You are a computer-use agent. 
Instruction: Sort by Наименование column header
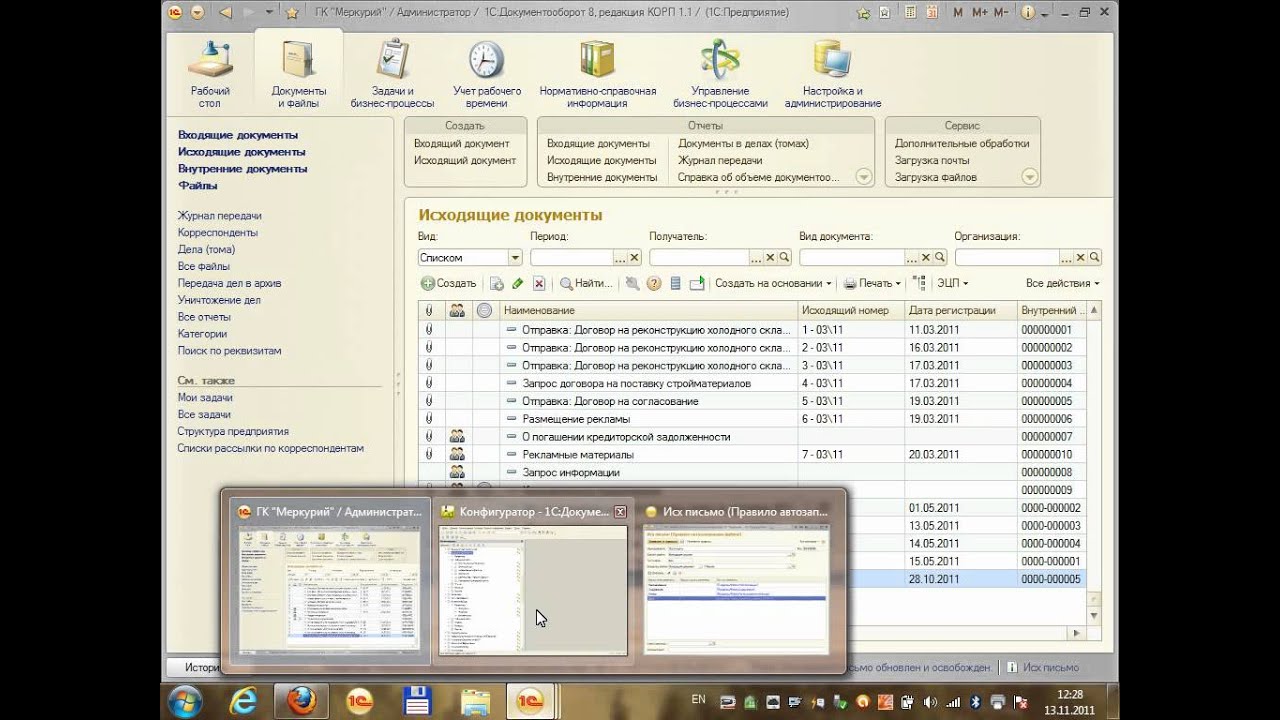(x=648, y=310)
